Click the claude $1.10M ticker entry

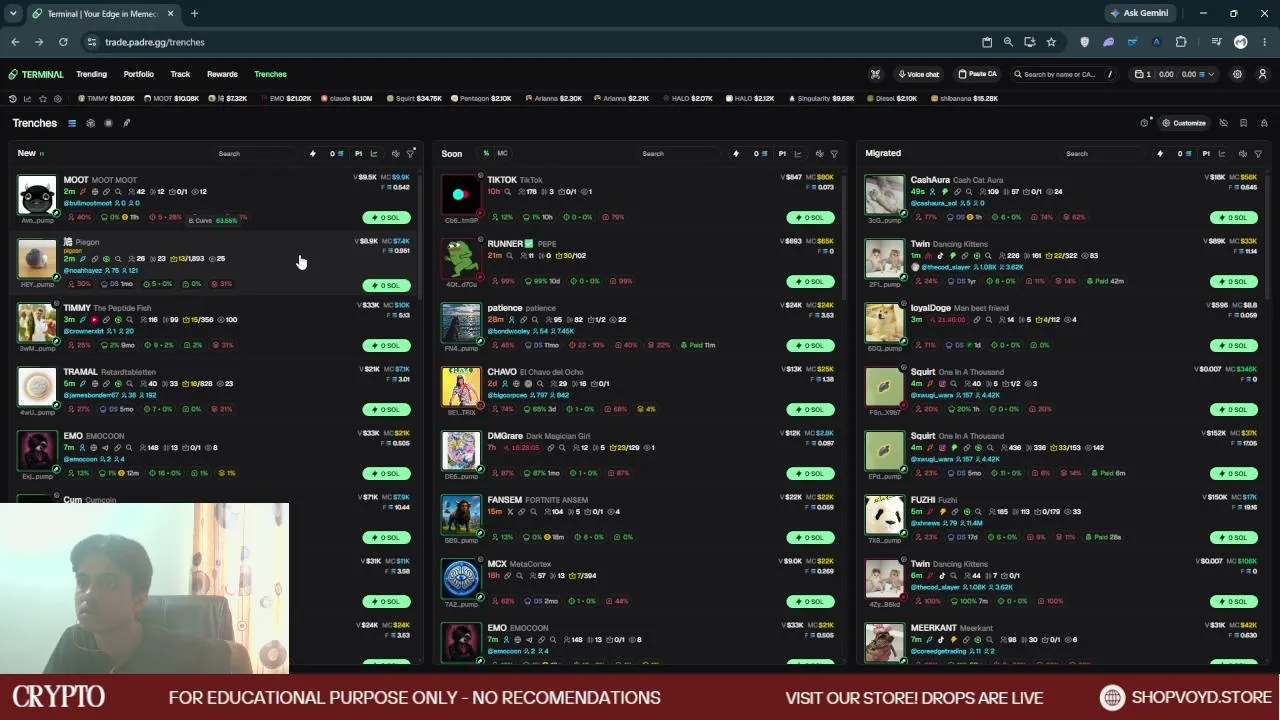coord(346,98)
